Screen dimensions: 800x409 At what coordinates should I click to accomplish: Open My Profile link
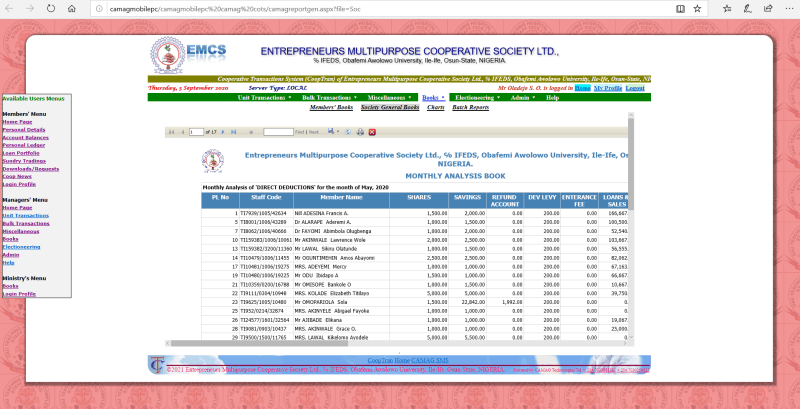[608, 88]
